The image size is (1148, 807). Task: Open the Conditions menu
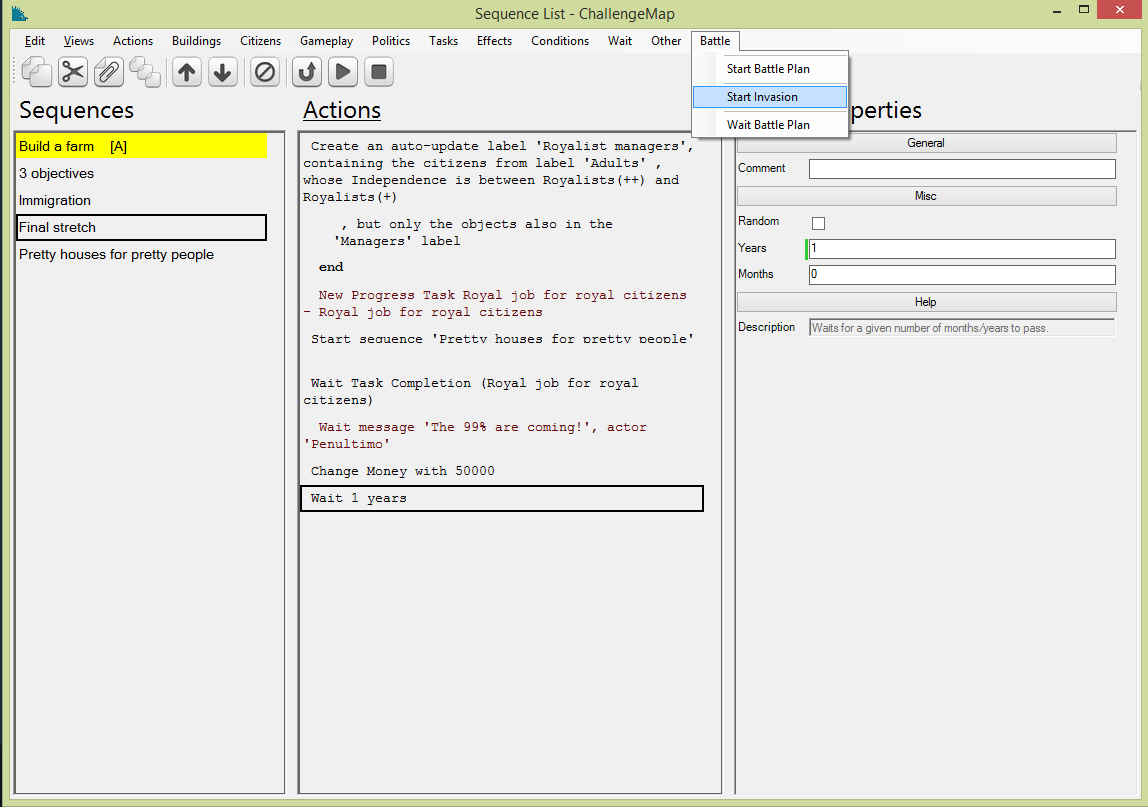pos(560,41)
